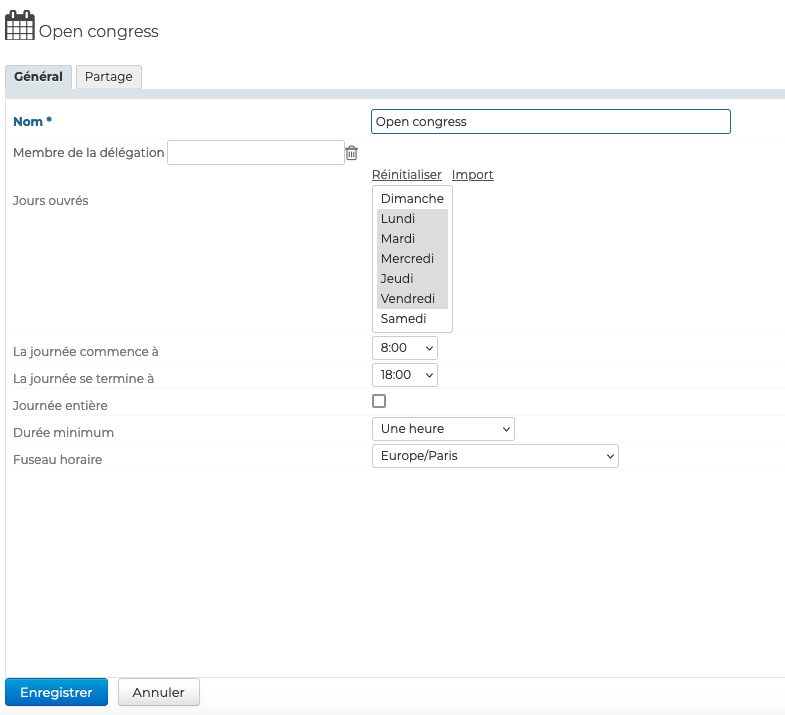Select Samedi in working days list
Viewport: 785px width, 715px height.
pyautogui.click(x=404, y=319)
